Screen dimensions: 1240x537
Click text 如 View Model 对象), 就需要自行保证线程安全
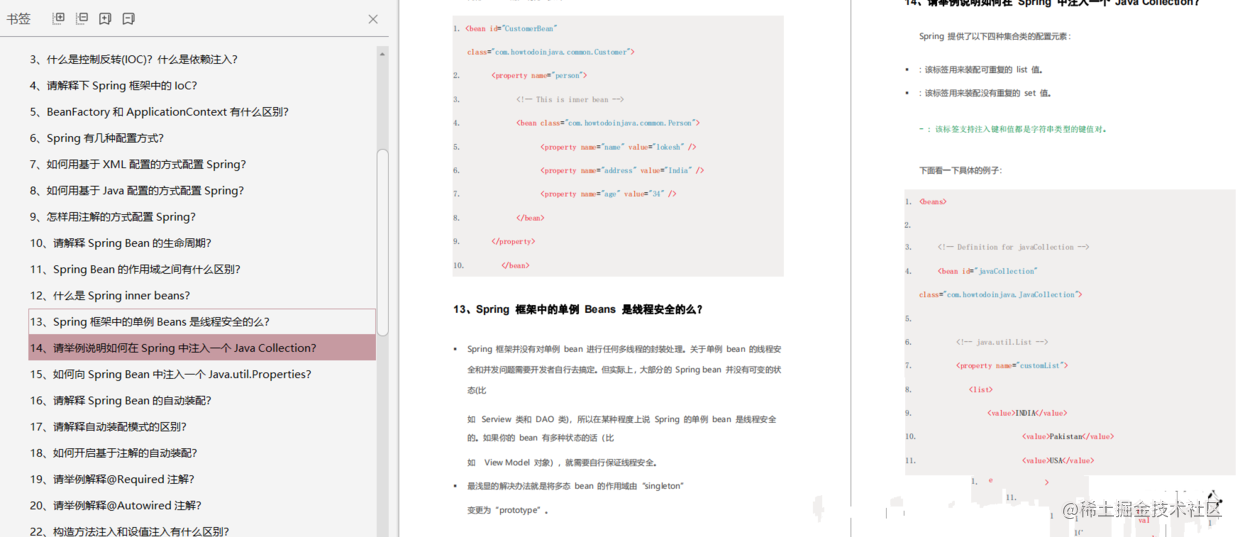pyautogui.click(x=562, y=462)
